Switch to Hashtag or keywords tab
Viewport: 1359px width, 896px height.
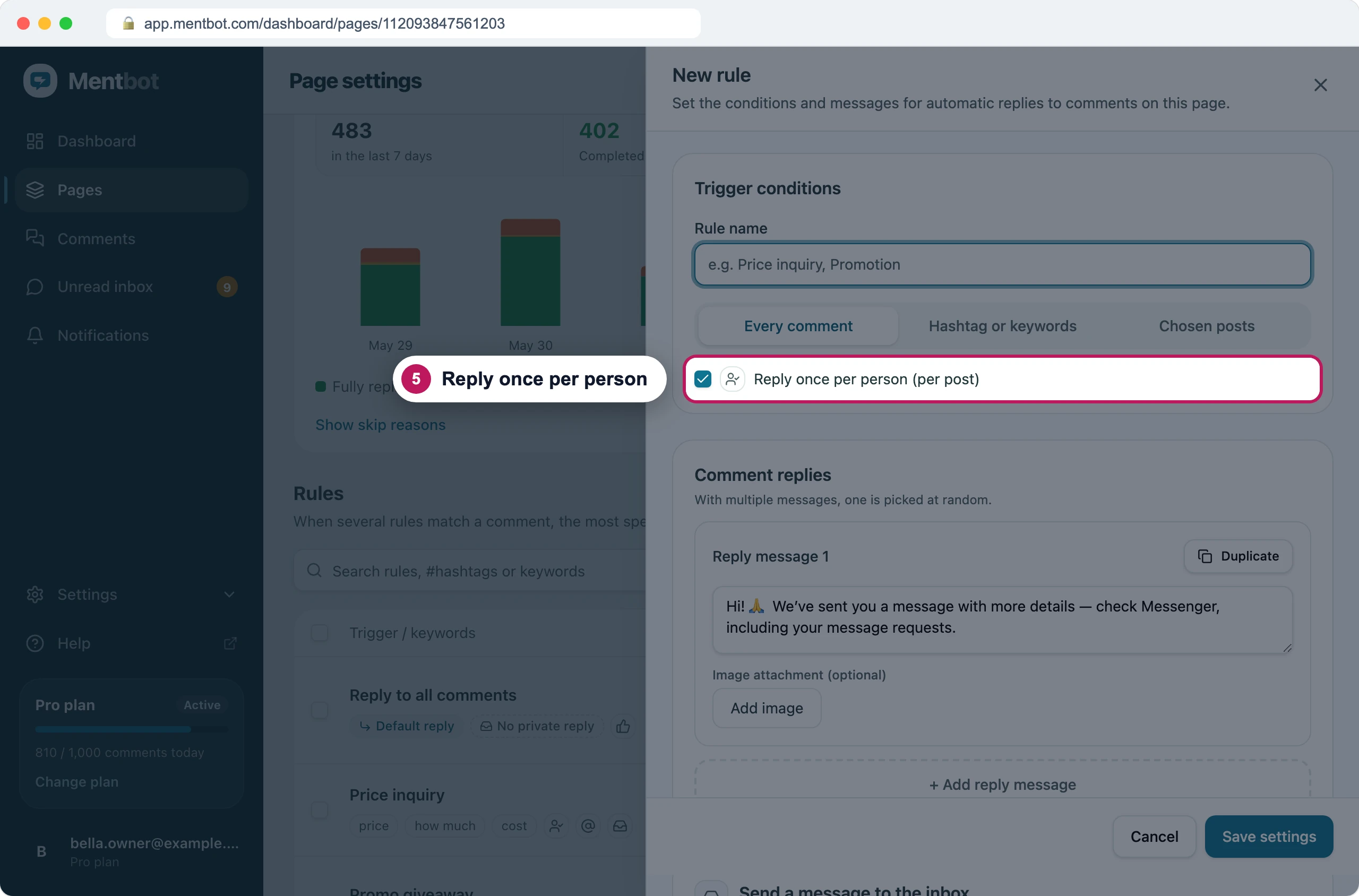pos(1002,326)
